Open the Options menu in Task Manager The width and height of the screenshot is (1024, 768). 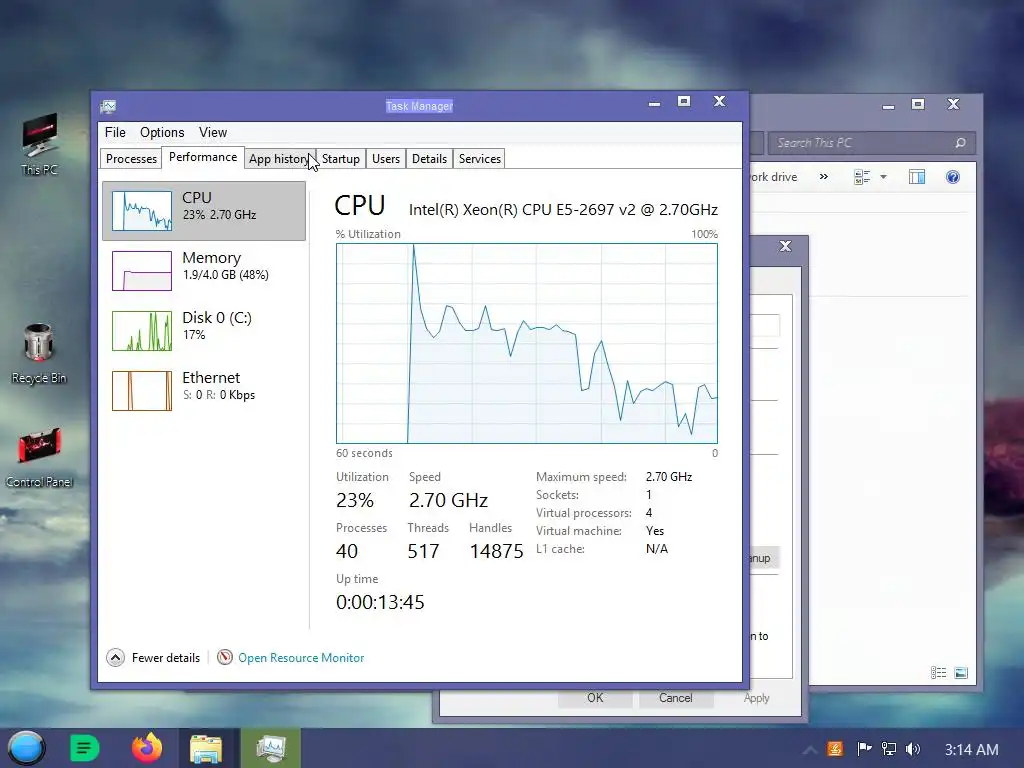[x=162, y=133]
